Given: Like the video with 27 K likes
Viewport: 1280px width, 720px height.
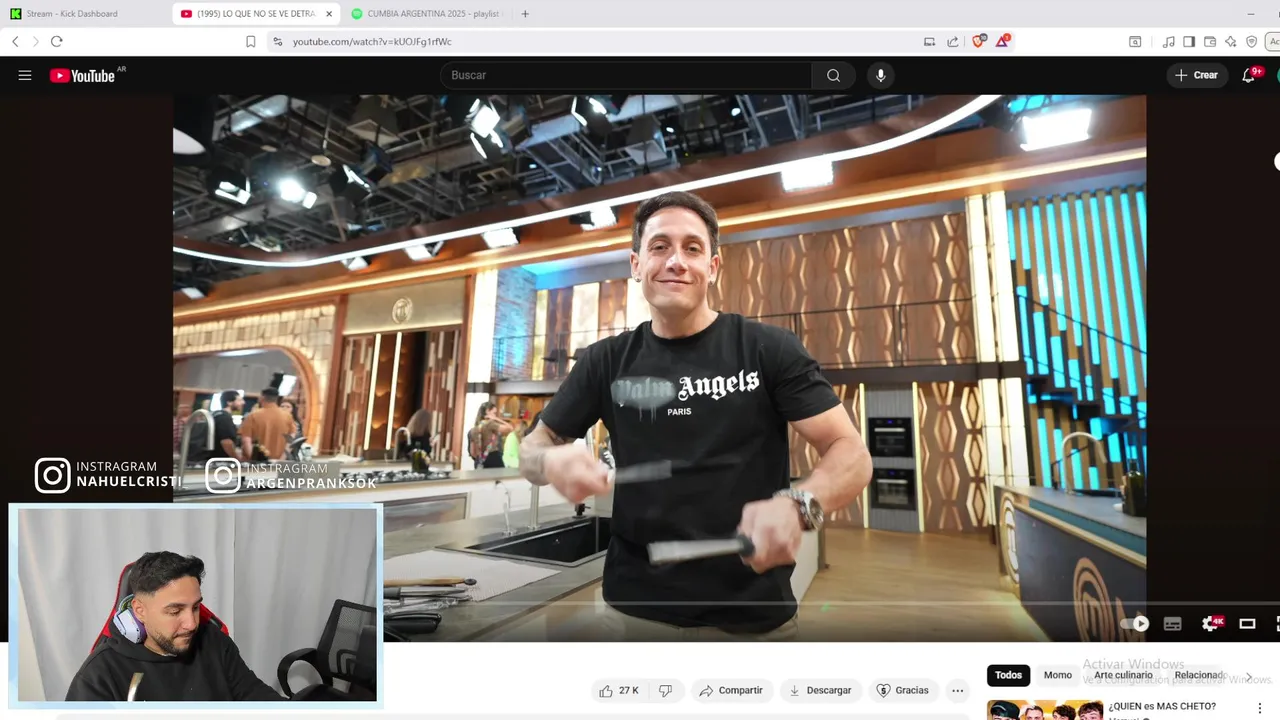Looking at the screenshot, I should click(620, 690).
